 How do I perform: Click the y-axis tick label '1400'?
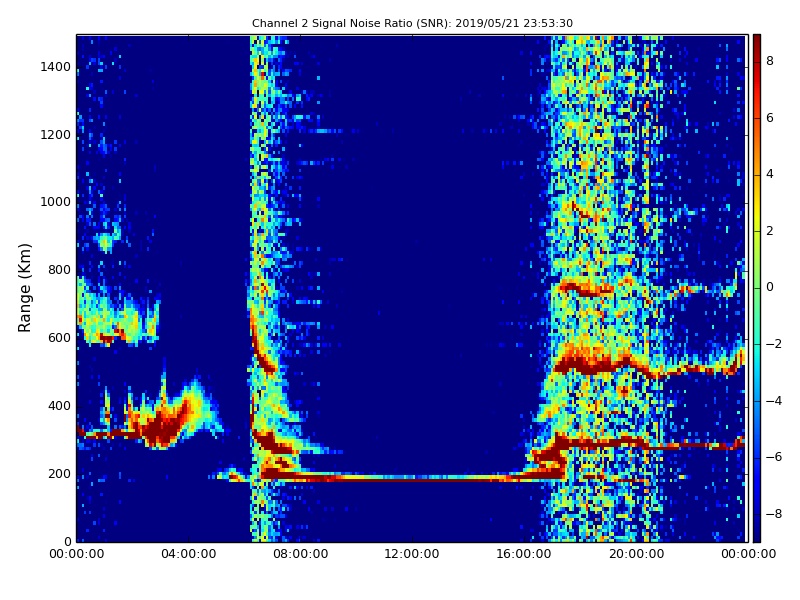click(x=56, y=67)
